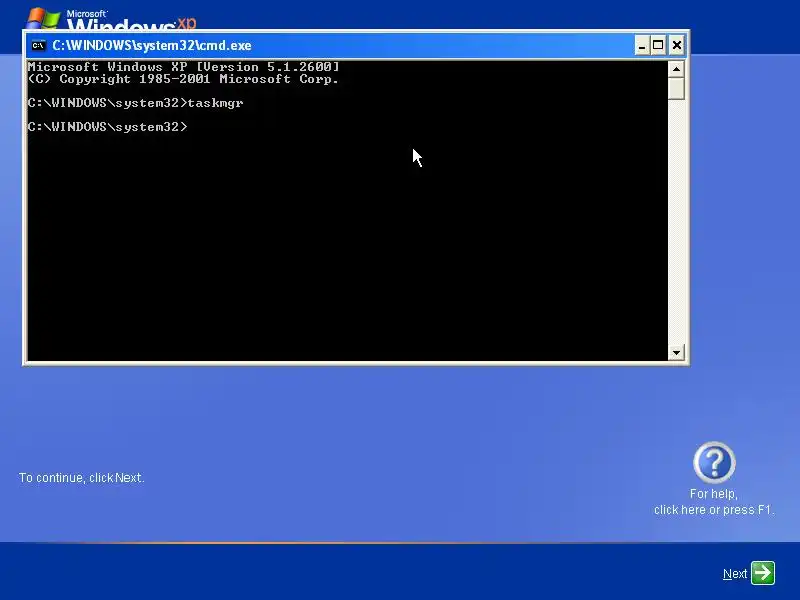Click the scrollbar up arrow in cmd
This screenshot has width=800, height=600.
(676, 69)
